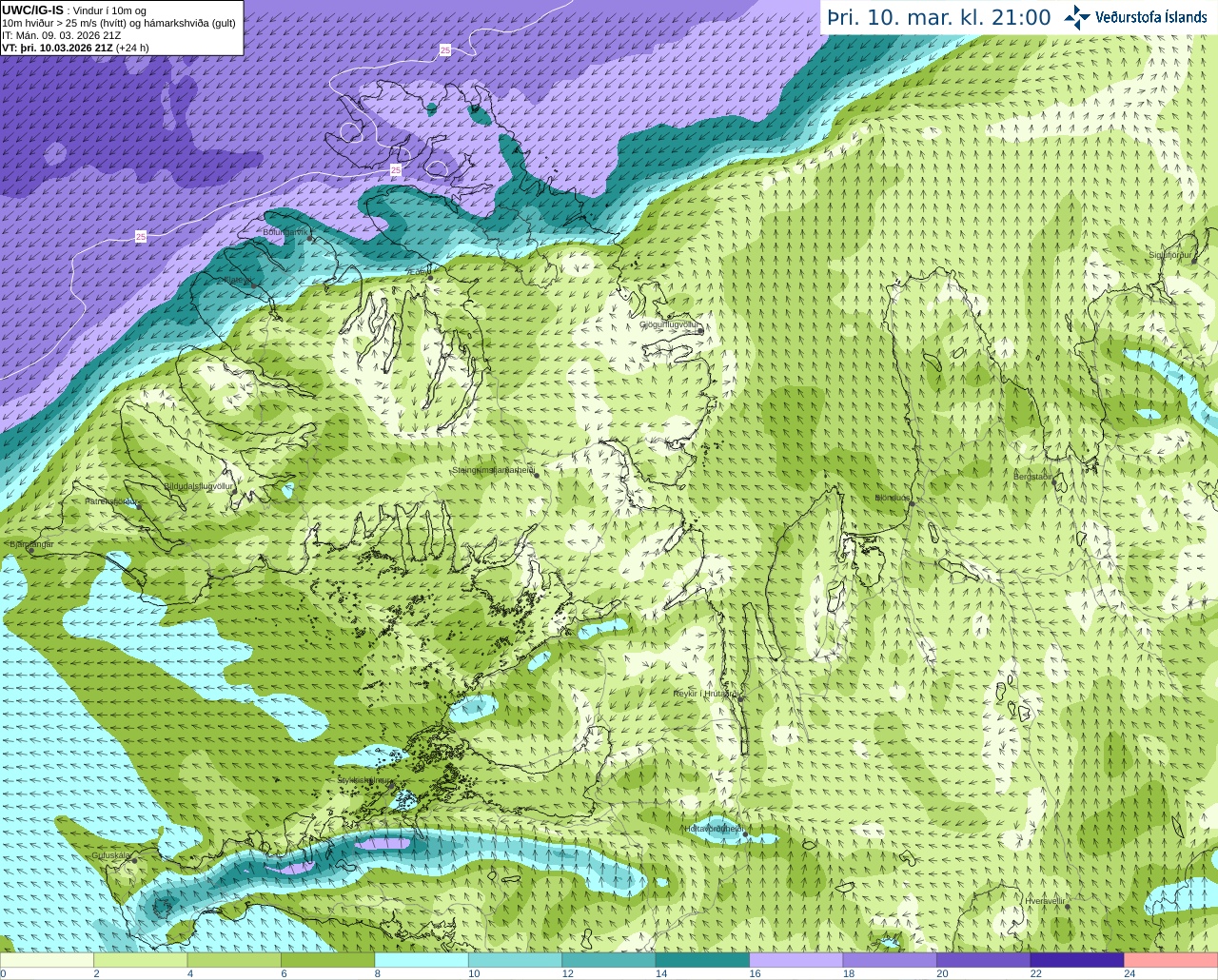Click the Gjögurflugvöllur station label

click(x=669, y=324)
